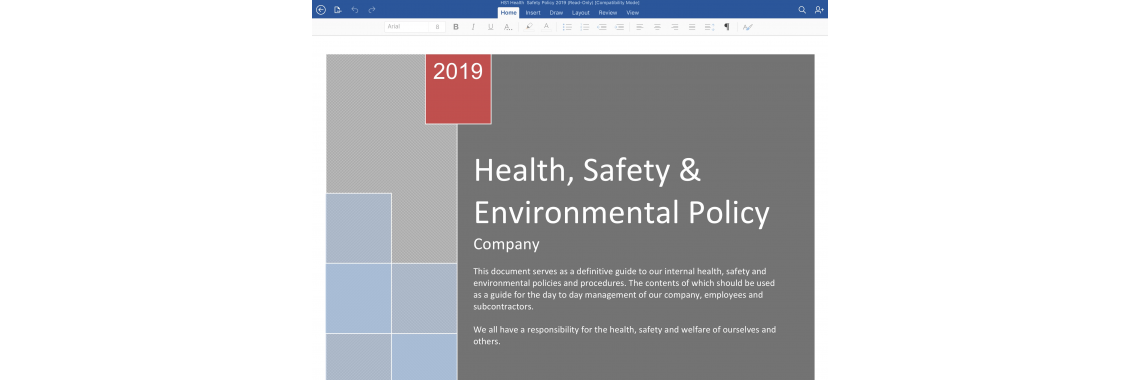Open the Arial font name box
This screenshot has height=380, width=1140.
point(406,27)
